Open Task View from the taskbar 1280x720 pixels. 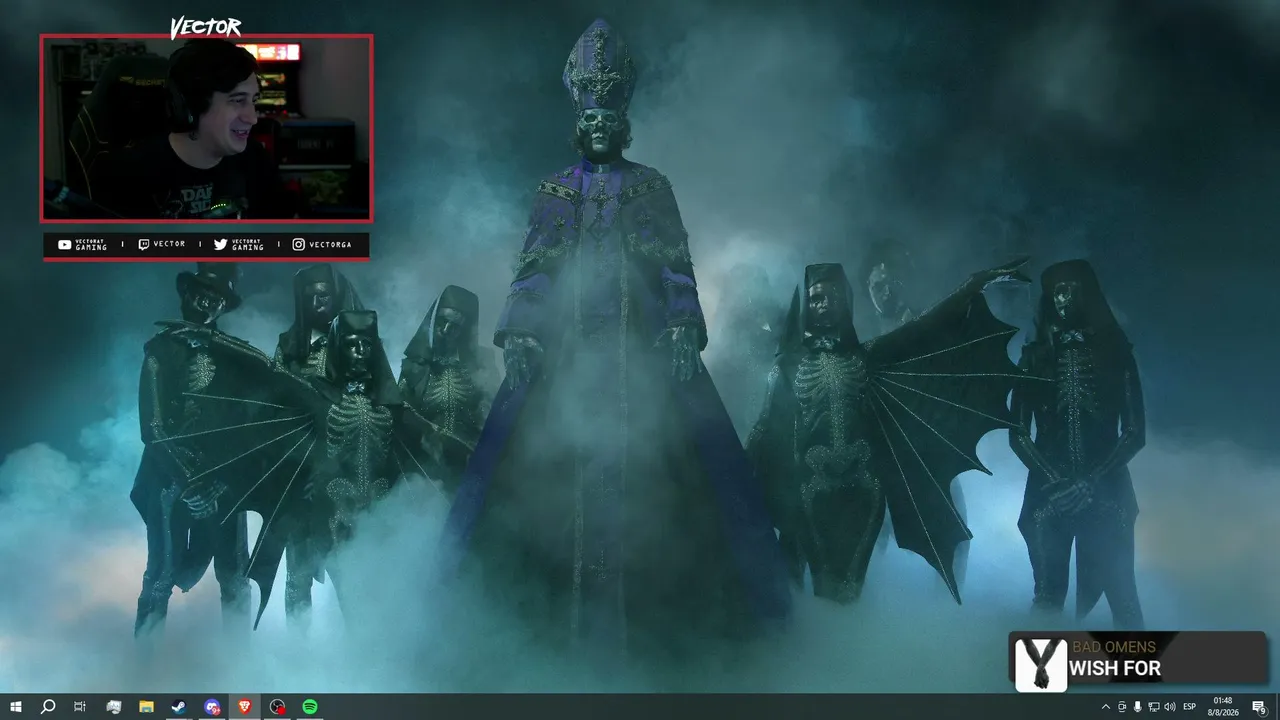(x=80, y=707)
